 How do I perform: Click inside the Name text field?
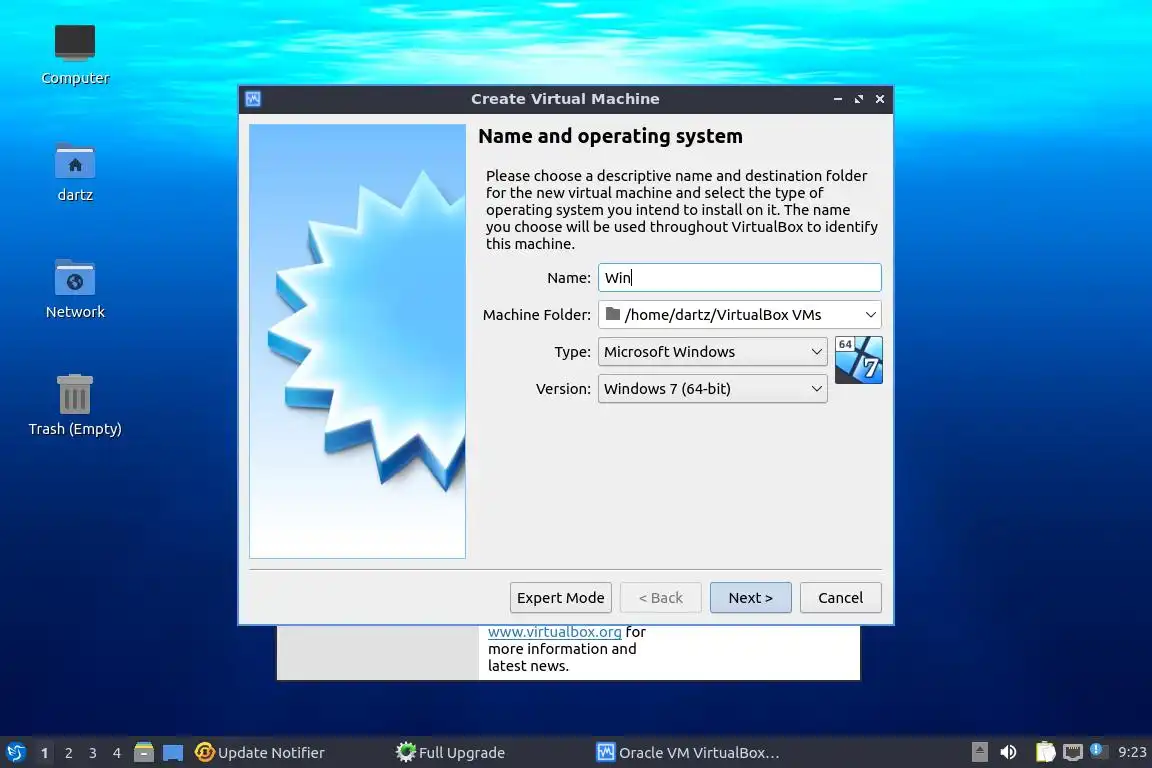point(739,278)
